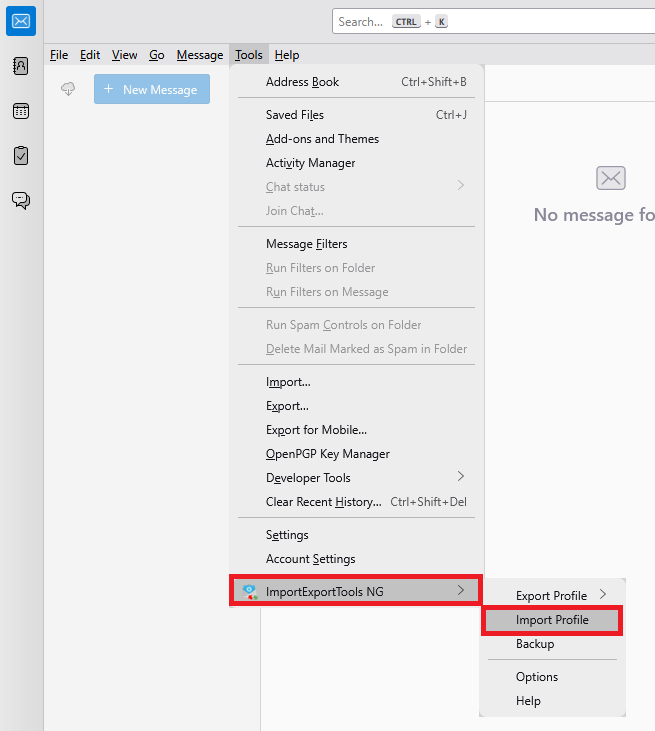Expand the ImportExportTools NG submenu arrow
The height and width of the screenshot is (731, 655).
click(461, 591)
